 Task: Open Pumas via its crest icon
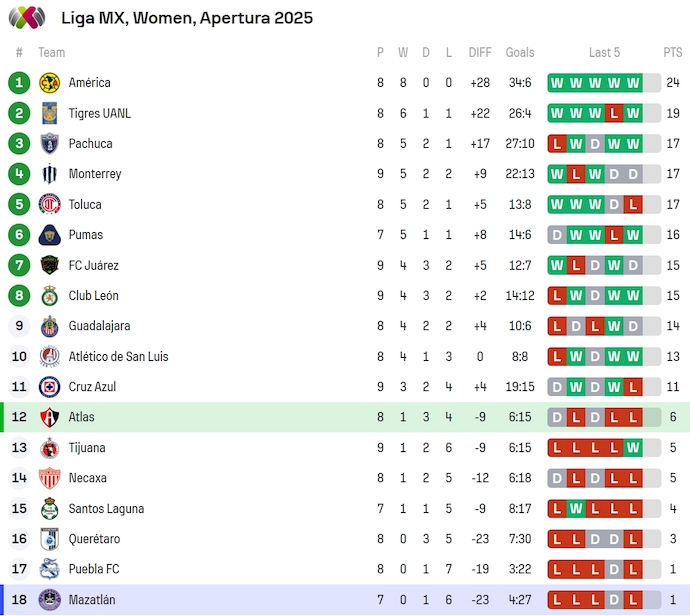[x=49, y=235]
